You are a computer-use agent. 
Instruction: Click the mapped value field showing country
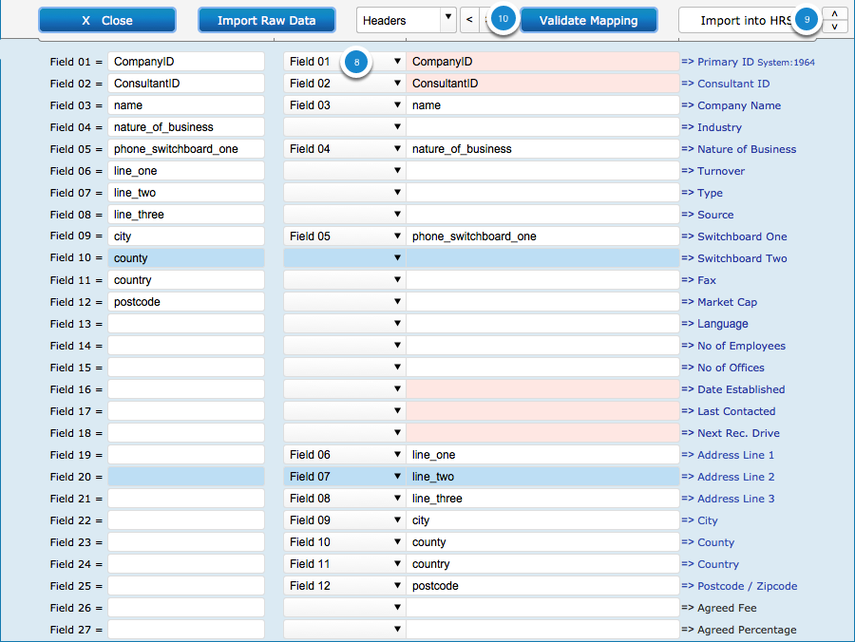click(x=543, y=564)
